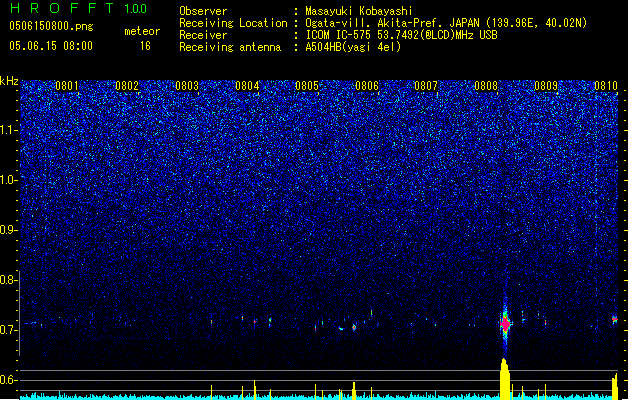
Task: Click the 0804 time marker
Action: coord(247,86)
